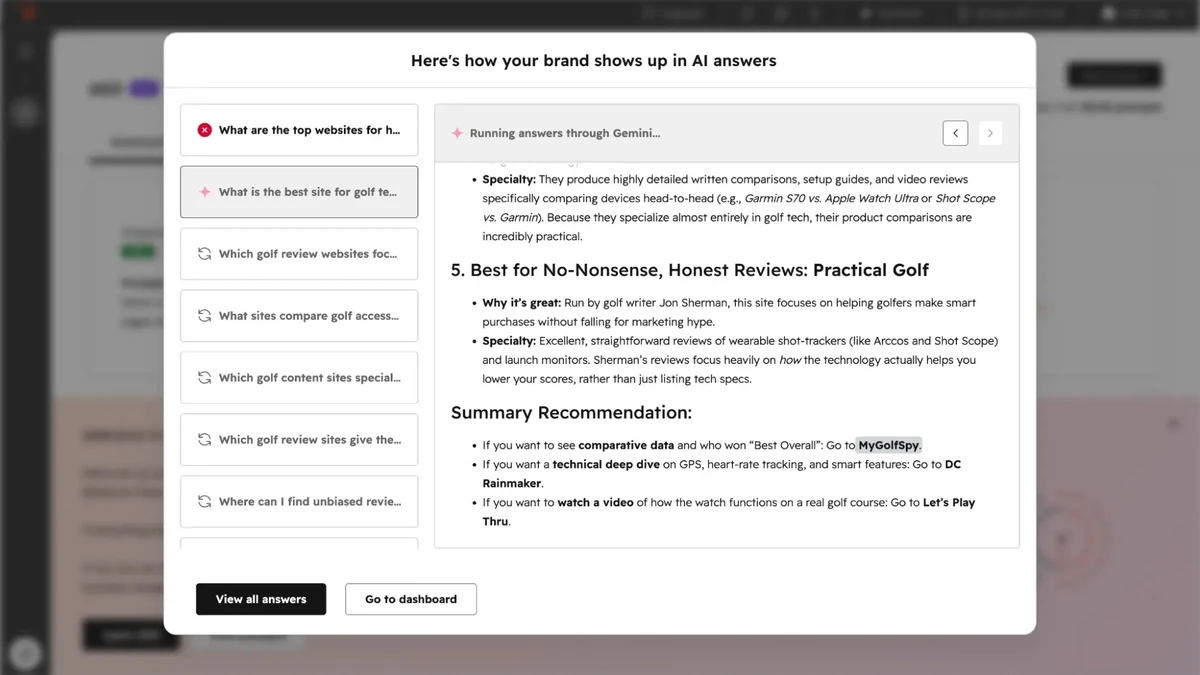Click "5. Best for No-Nonsense, Honest Reviews" heading

(x=690, y=270)
